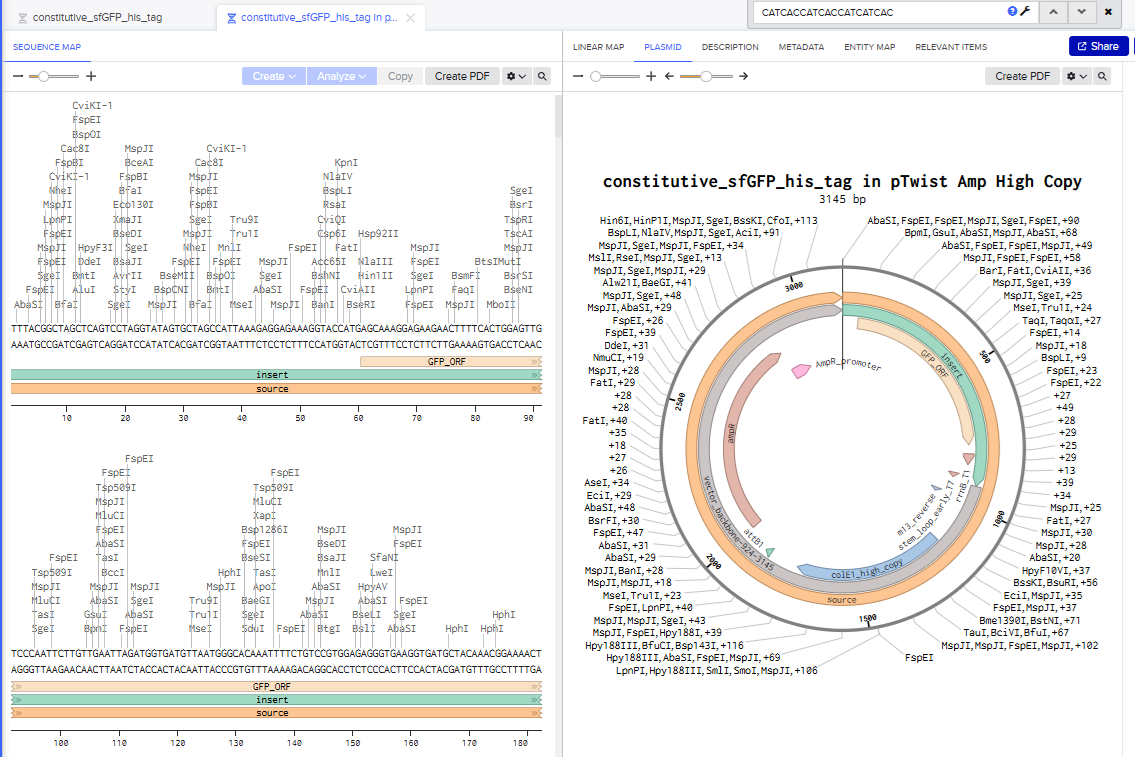Select the PLASMID tab
The image size is (1135, 757).
click(x=663, y=47)
